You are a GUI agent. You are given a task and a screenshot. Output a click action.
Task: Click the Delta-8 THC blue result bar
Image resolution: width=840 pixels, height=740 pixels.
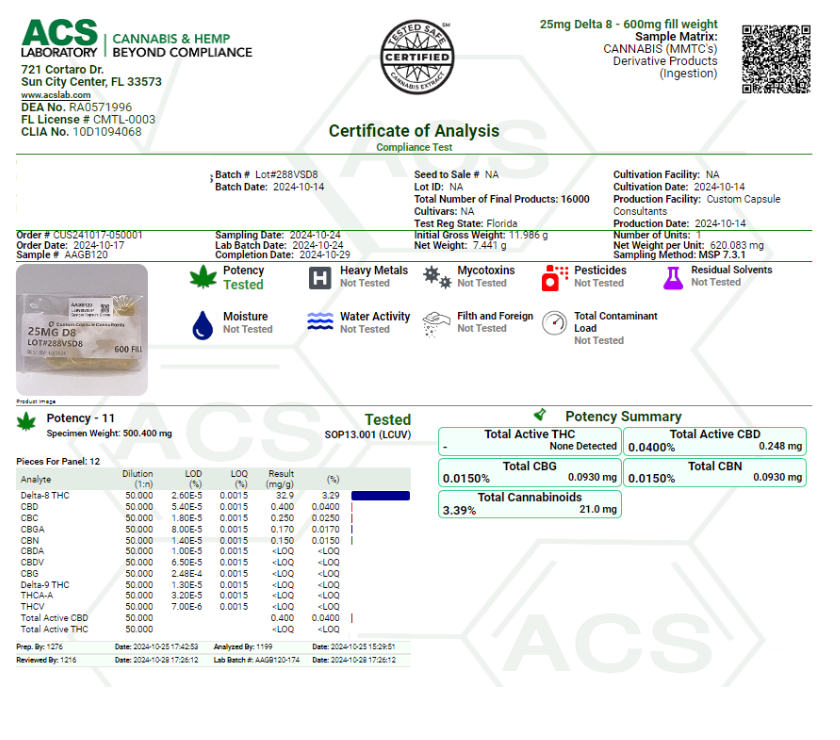[x=380, y=496]
